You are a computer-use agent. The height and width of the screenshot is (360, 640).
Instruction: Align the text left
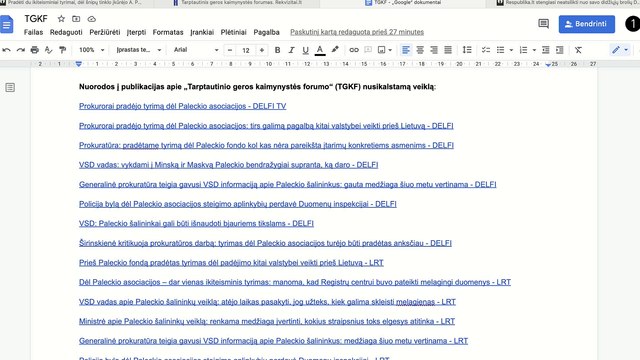click(x=406, y=50)
